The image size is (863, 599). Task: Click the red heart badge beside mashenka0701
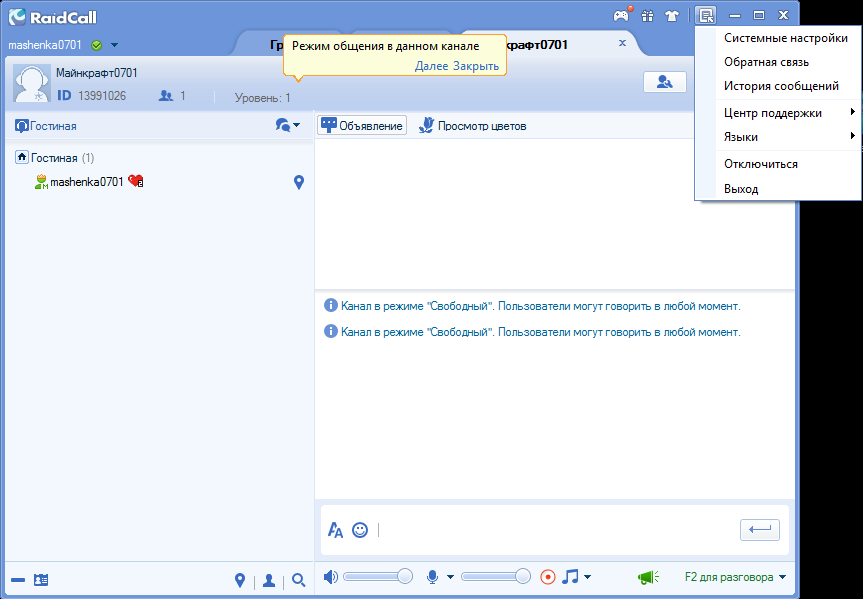[x=135, y=181]
